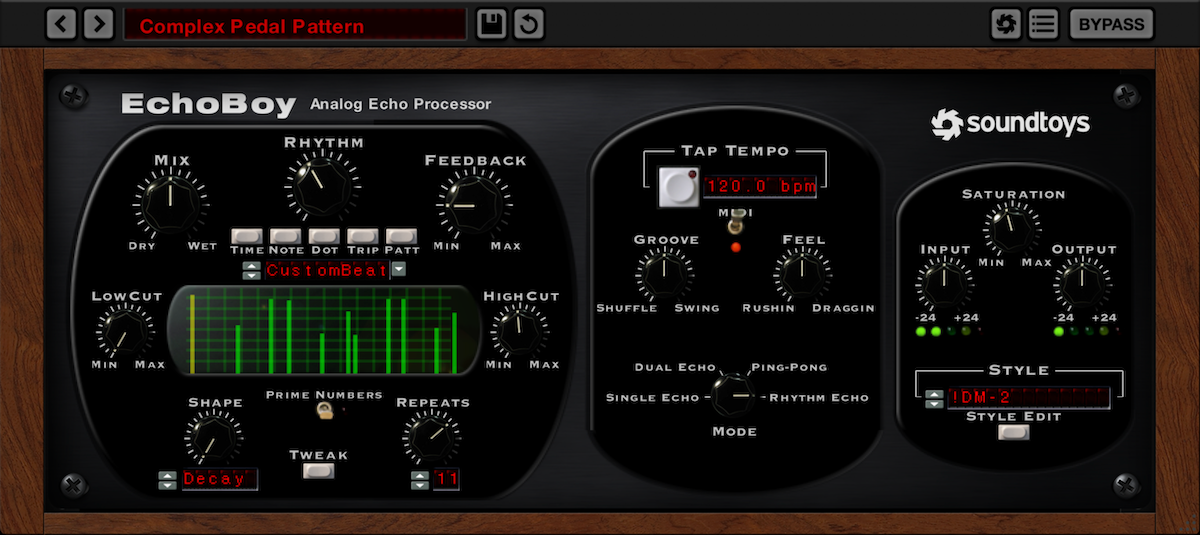Go to the previous preset arrow

coord(61,24)
